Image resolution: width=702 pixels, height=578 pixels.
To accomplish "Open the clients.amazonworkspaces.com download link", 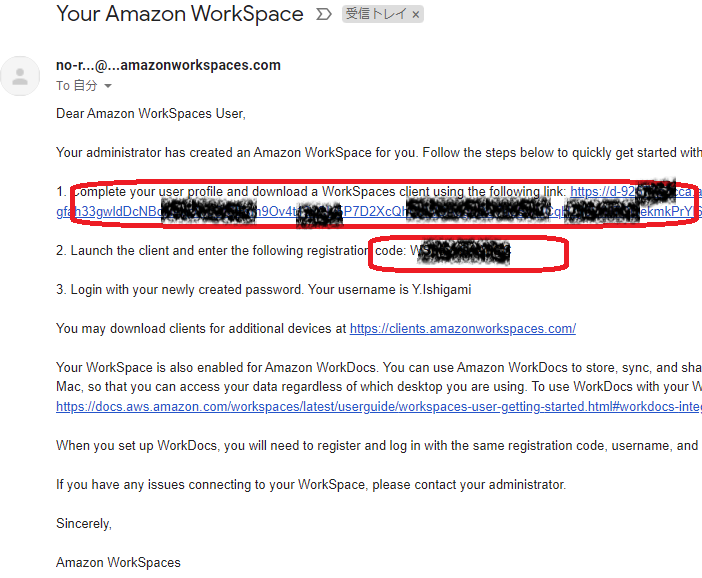I will (462, 328).
